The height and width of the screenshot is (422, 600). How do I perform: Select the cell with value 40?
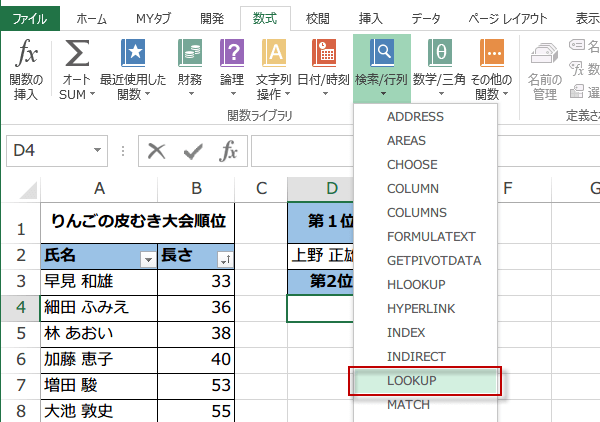point(196,360)
